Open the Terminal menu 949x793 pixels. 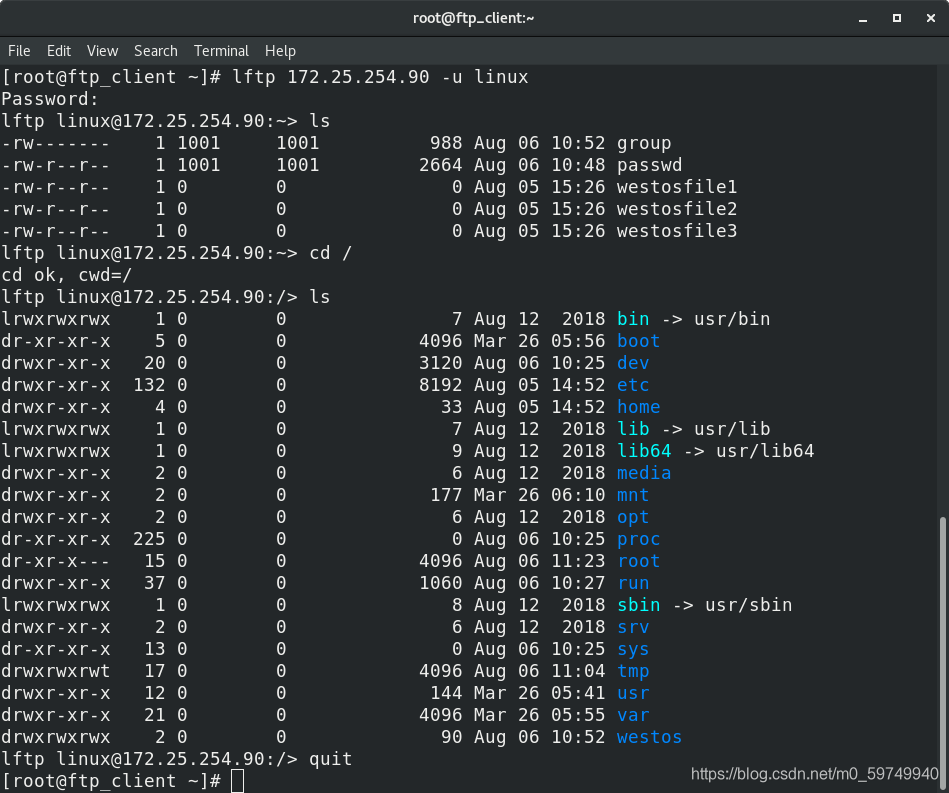[221, 51]
